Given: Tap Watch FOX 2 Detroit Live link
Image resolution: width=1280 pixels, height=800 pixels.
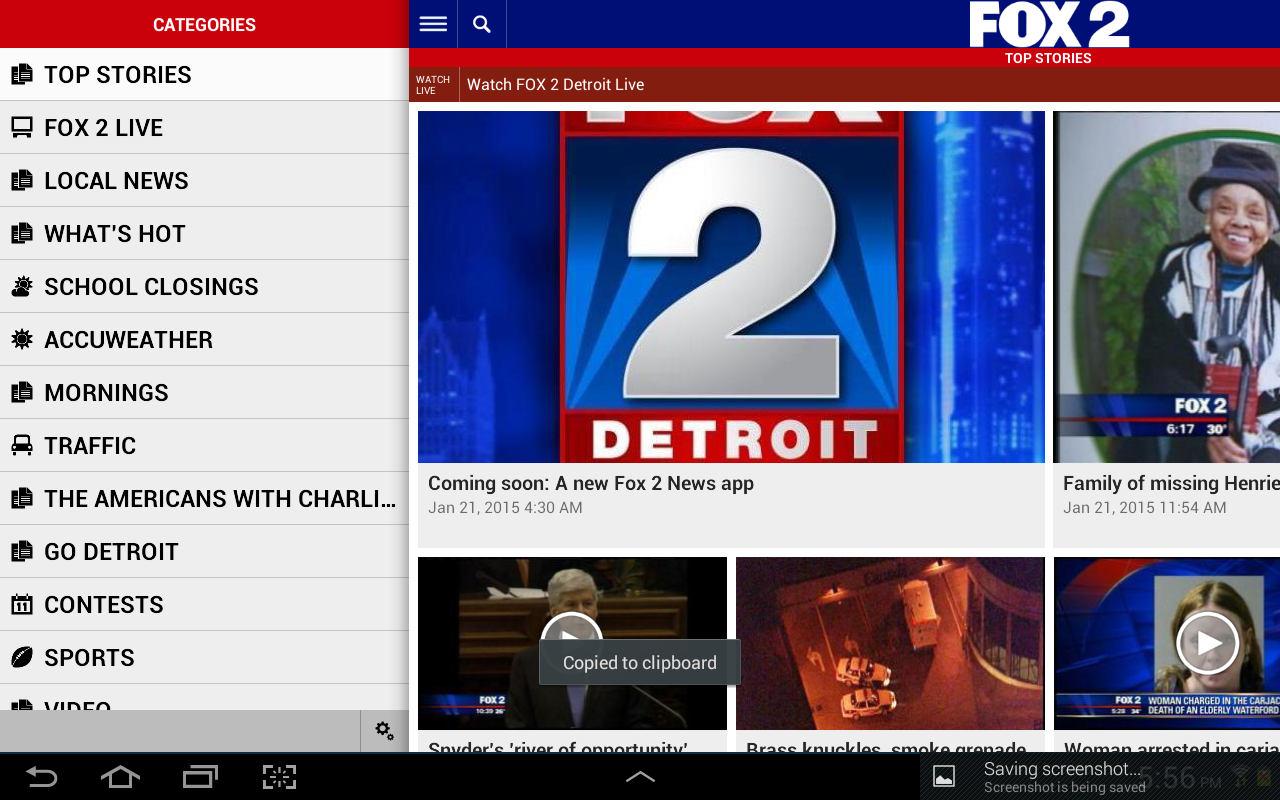Looking at the screenshot, I should tap(555, 85).
